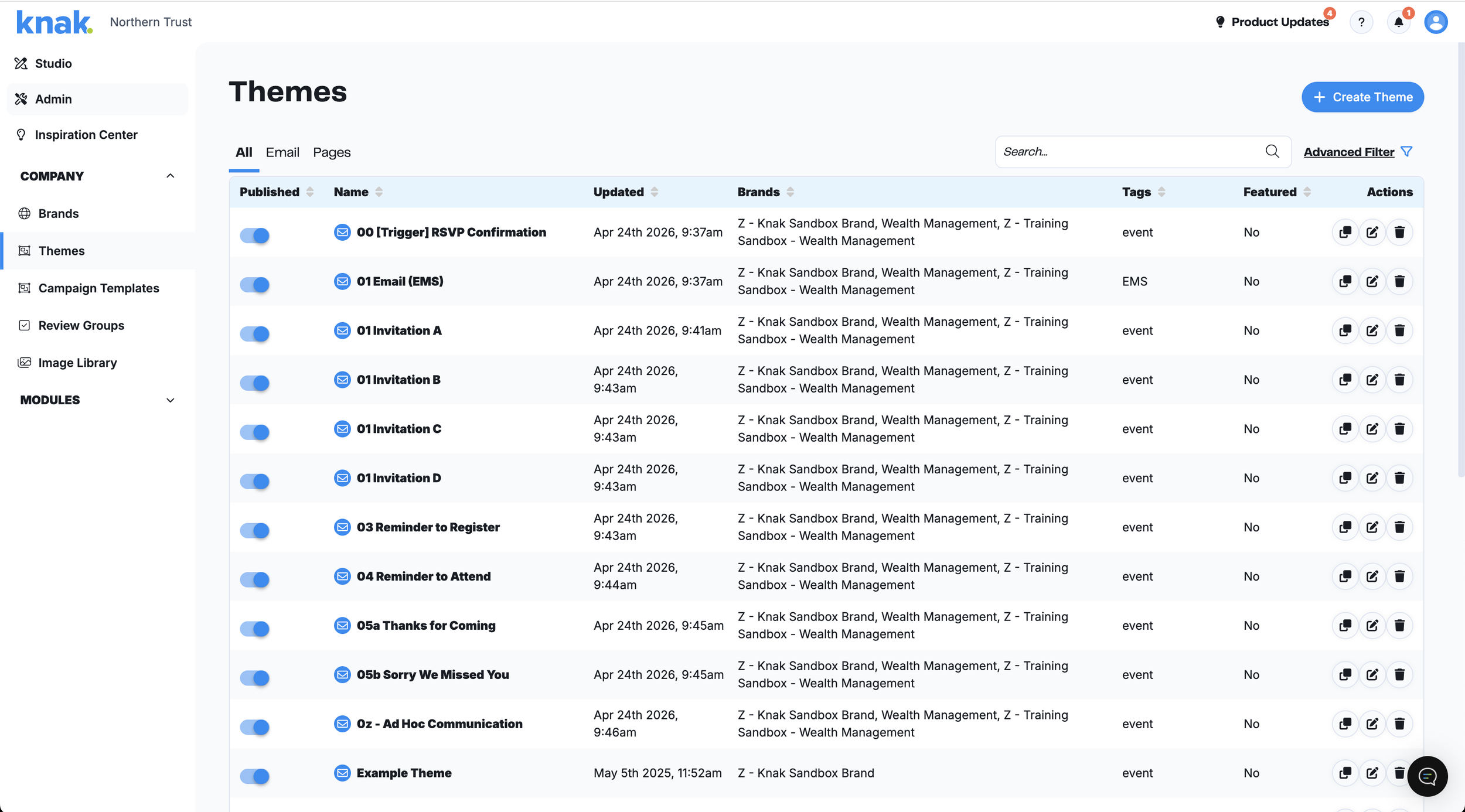1465x812 pixels.
Task: Edit the Example Theme row
Action: point(1372,773)
